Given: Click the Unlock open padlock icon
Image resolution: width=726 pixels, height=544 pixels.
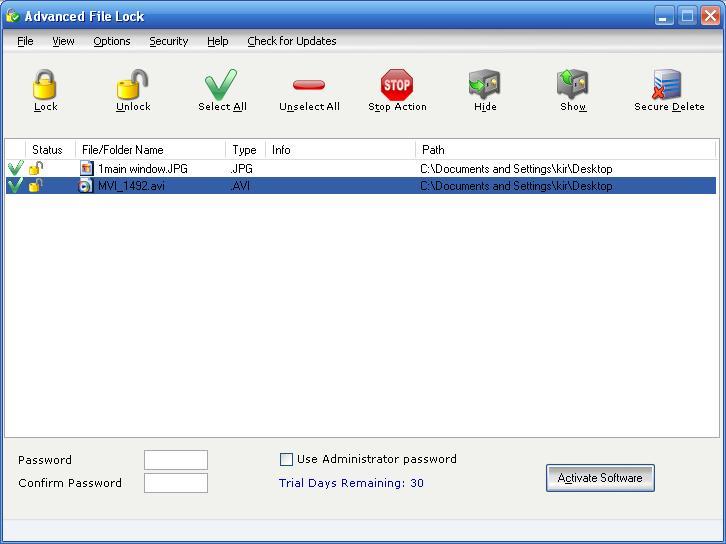Looking at the screenshot, I should coord(132,84).
